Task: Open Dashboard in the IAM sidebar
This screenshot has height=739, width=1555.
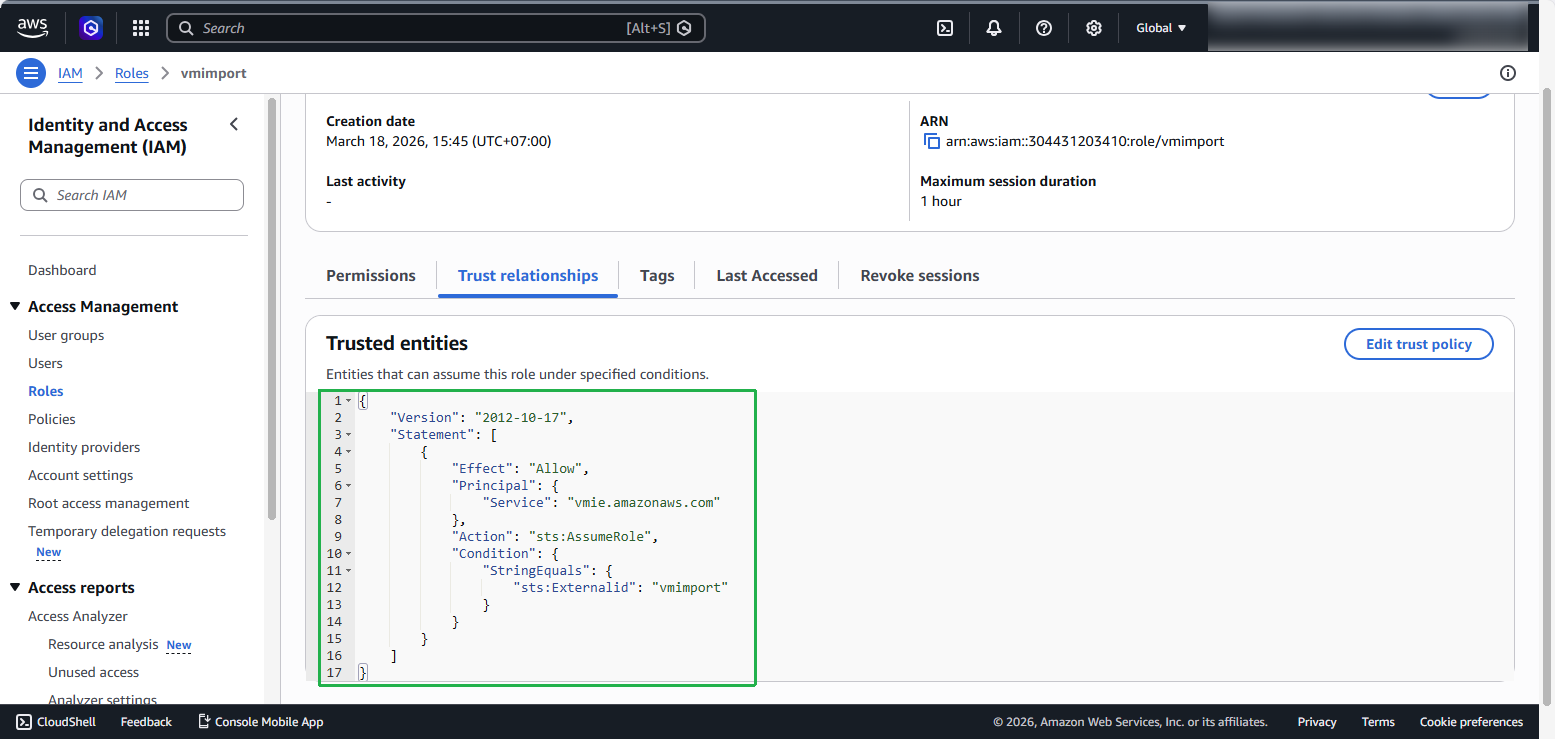Action: tap(62, 270)
